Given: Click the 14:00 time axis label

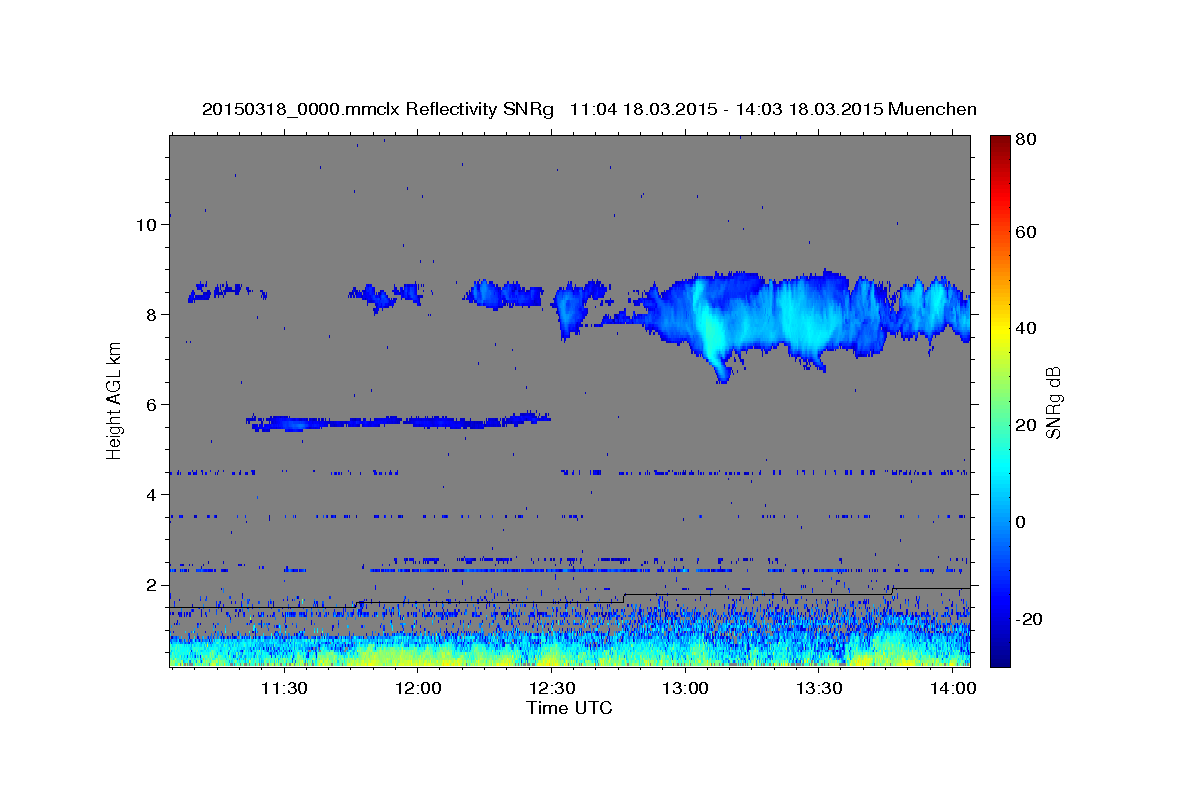Looking at the screenshot, I should [952, 688].
